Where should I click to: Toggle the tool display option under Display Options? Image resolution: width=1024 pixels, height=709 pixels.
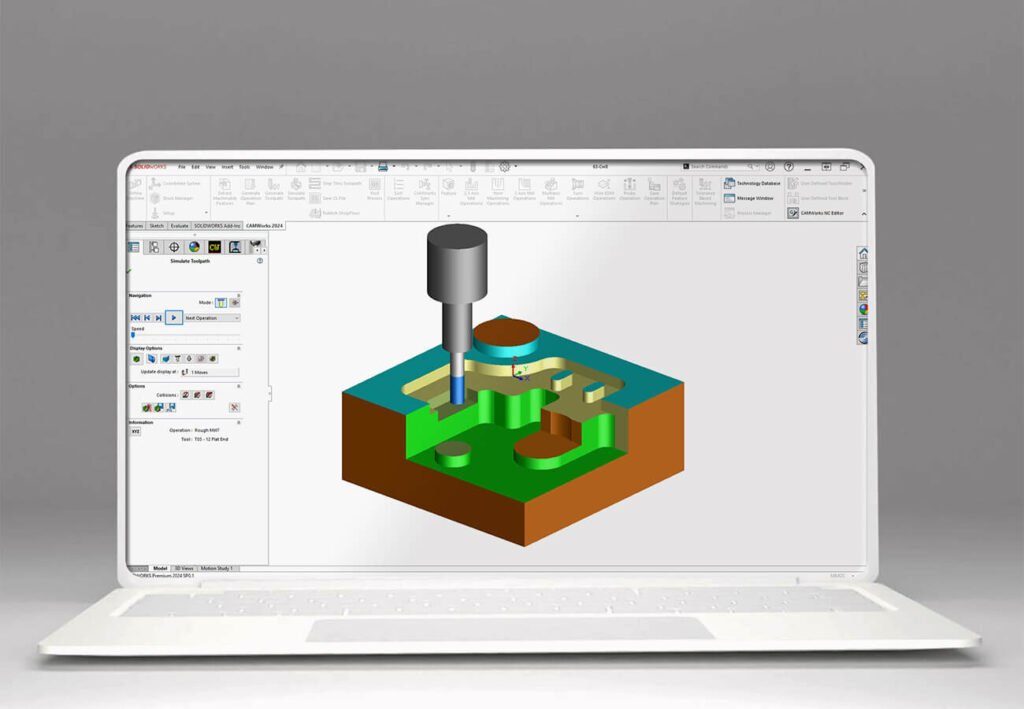(178, 357)
